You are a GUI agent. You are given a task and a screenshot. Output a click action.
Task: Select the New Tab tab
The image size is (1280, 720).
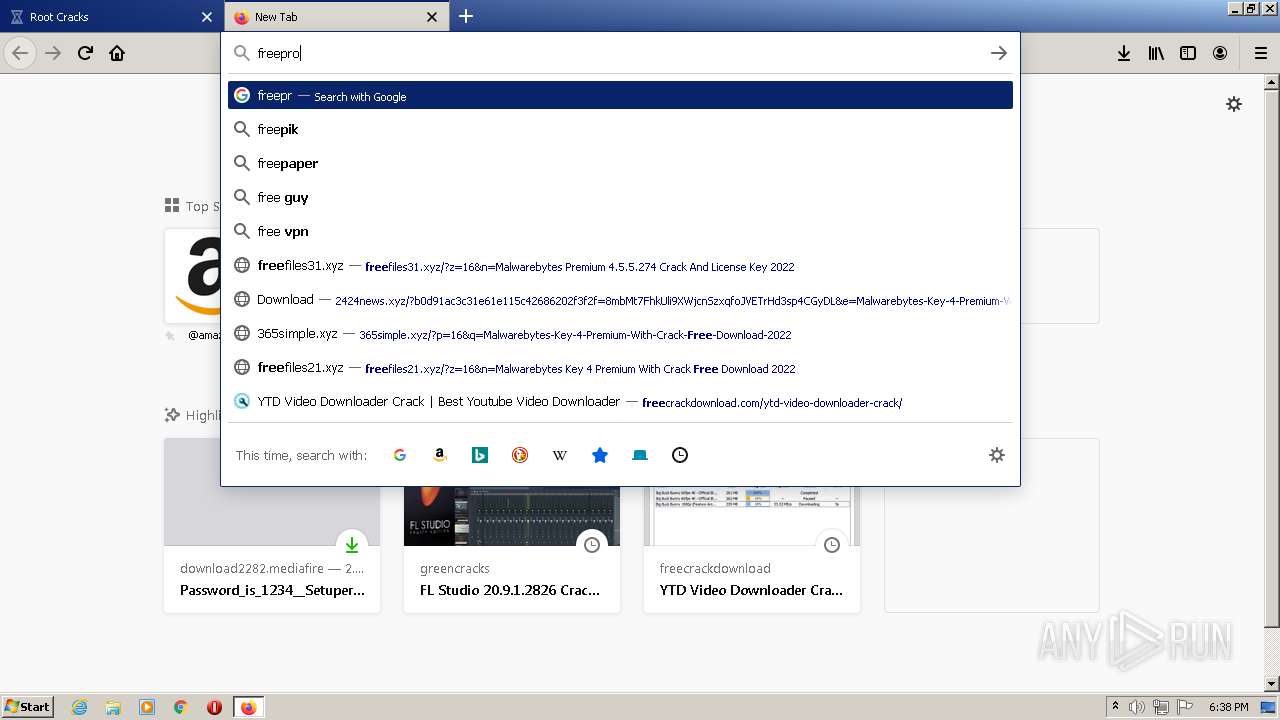click(x=337, y=16)
